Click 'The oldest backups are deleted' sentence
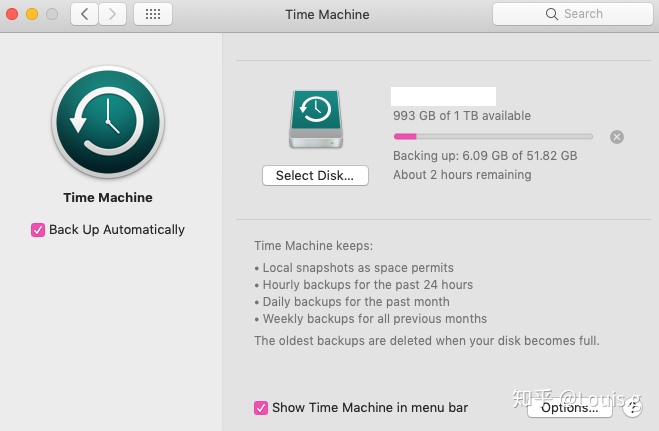 tap(427, 340)
